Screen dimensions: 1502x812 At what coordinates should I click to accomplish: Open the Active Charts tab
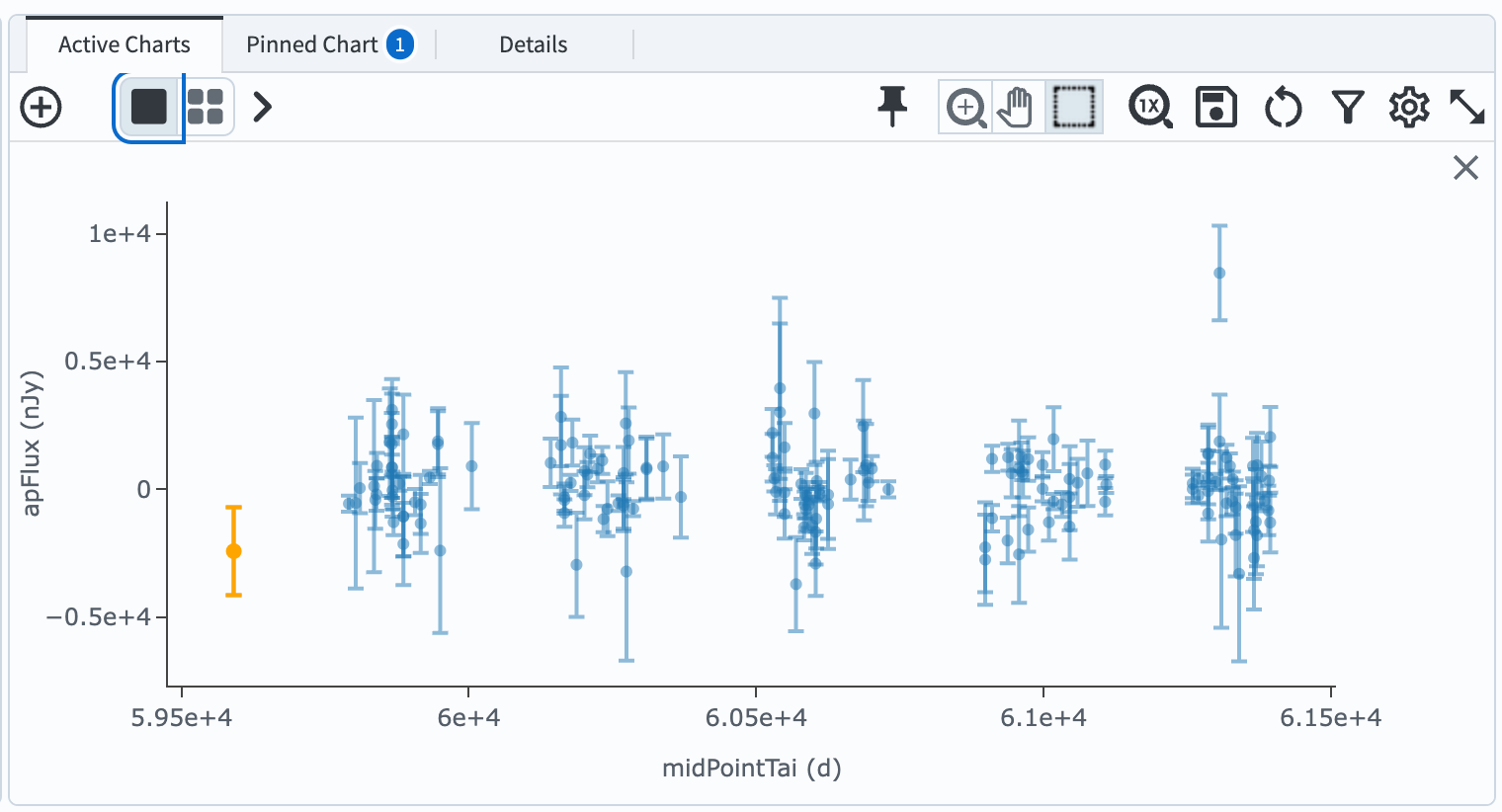pos(125,44)
